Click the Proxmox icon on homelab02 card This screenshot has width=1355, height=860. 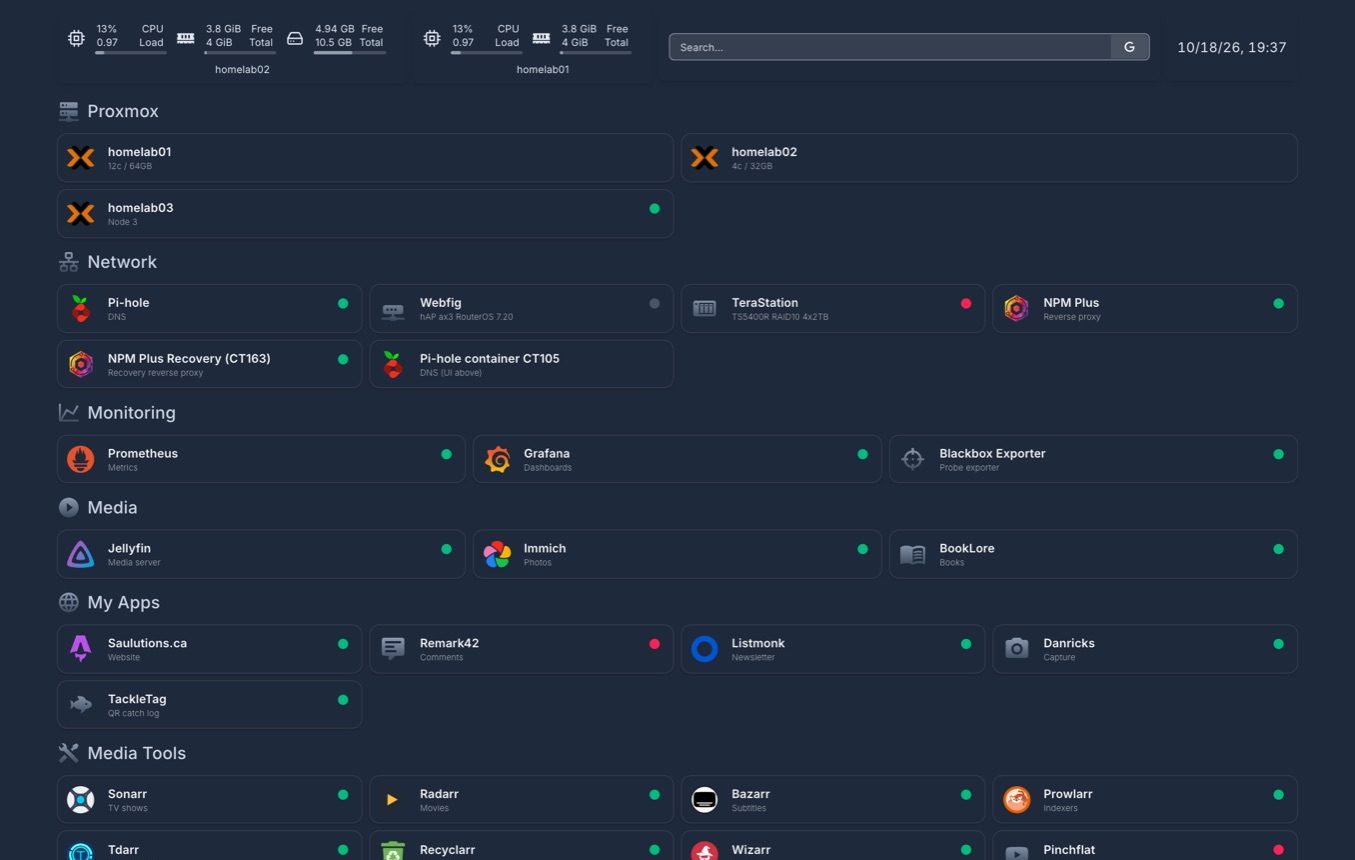coord(705,158)
